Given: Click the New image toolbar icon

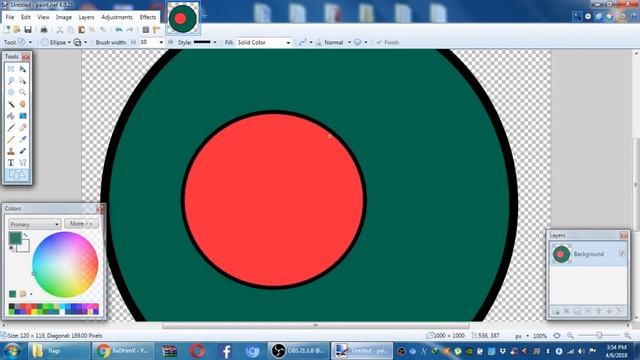Looking at the screenshot, I should pyautogui.click(x=7, y=29).
